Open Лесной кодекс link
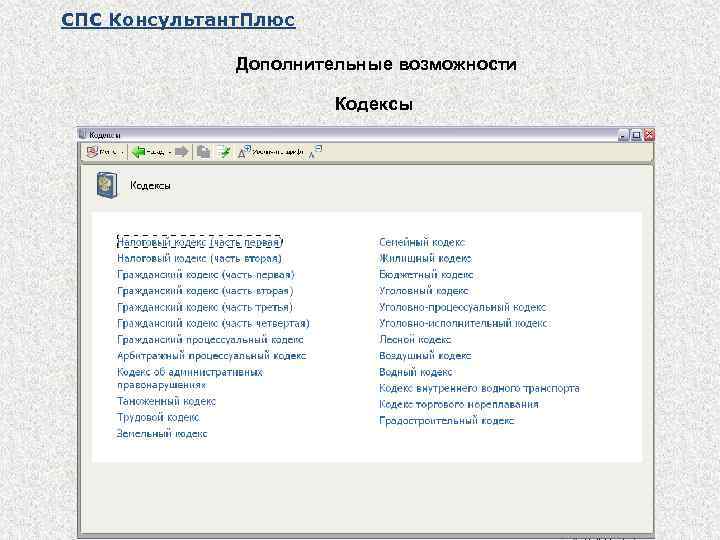The width and height of the screenshot is (720, 540). pyautogui.click(x=415, y=339)
